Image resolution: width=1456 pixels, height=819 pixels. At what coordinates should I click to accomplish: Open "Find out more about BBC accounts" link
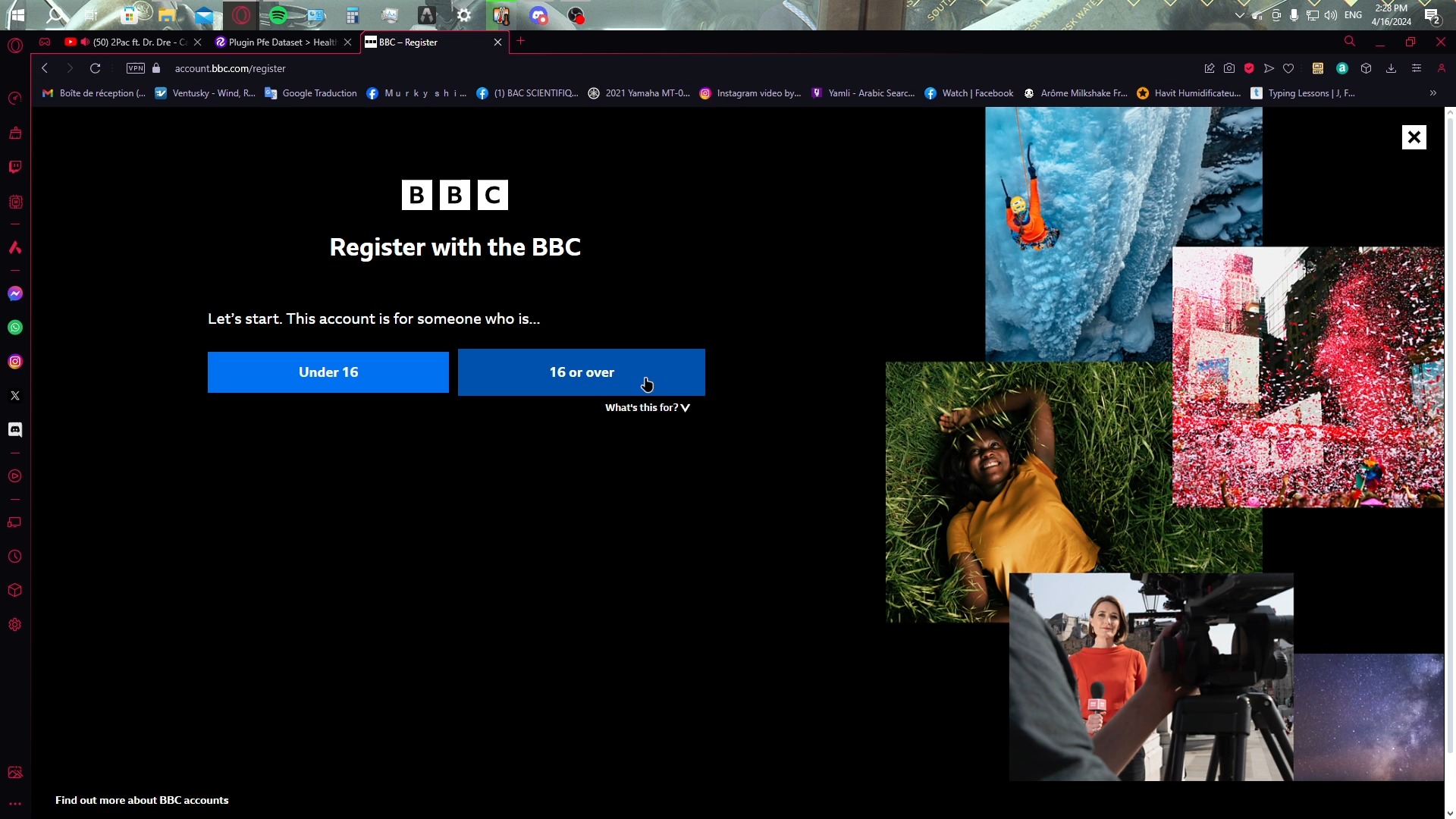[142, 801]
